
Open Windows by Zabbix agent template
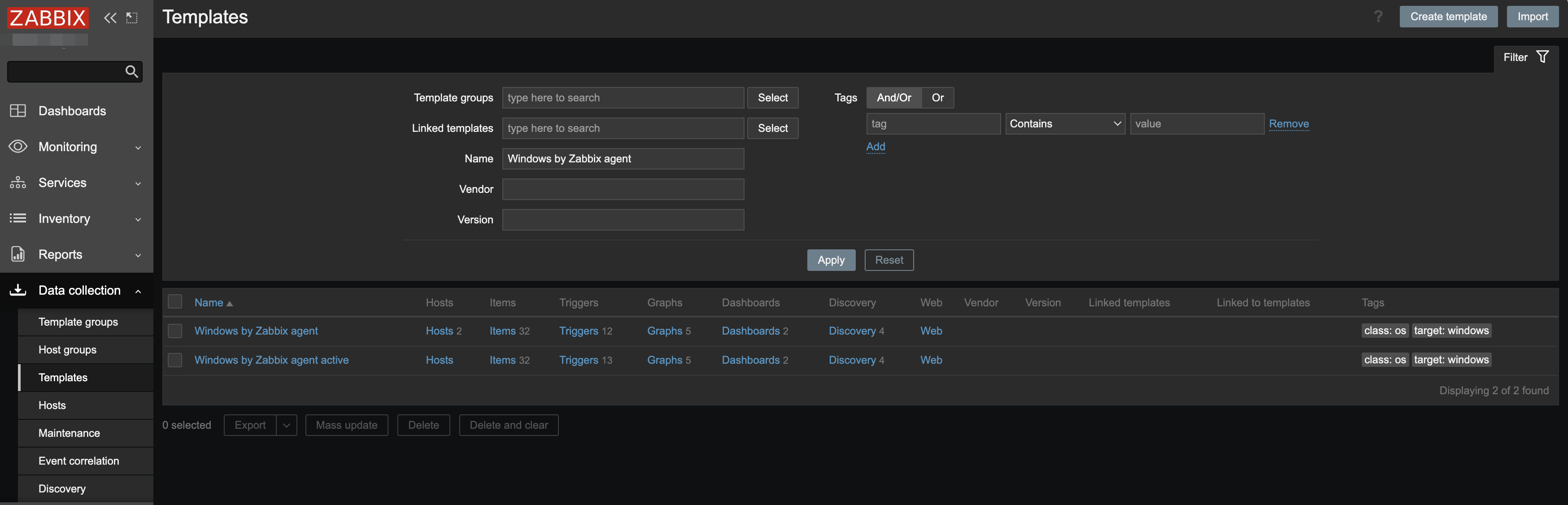click(x=256, y=331)
